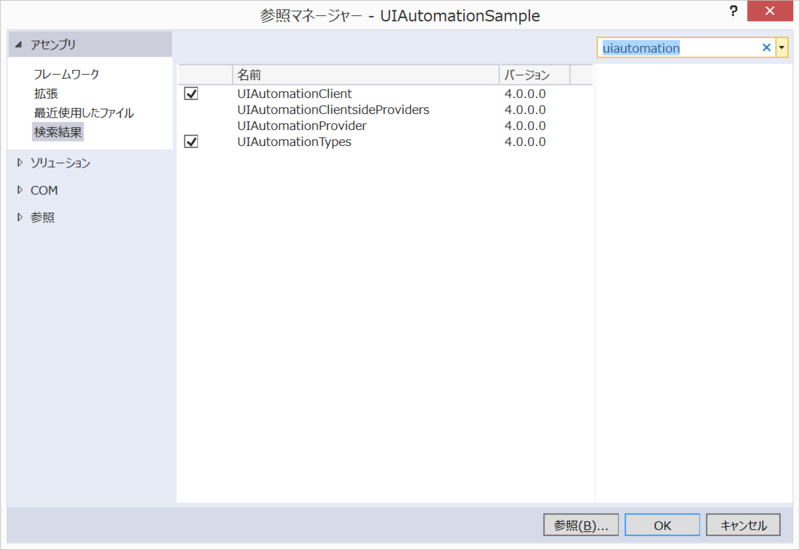
Task: Open the search box dropdown arrow
Action: point(782,48)
